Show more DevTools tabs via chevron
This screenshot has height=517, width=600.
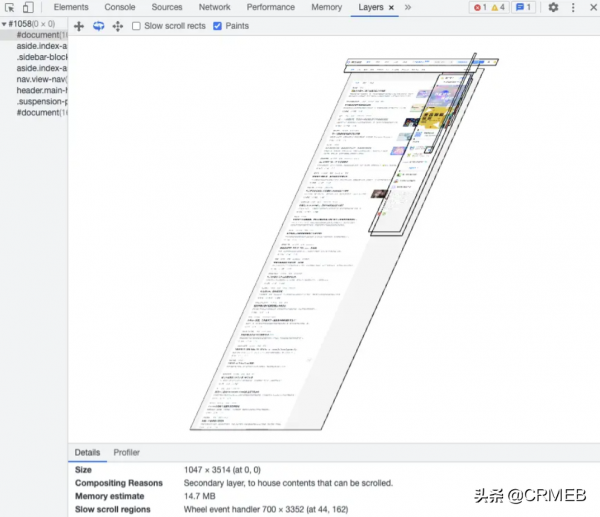(408, 8)
